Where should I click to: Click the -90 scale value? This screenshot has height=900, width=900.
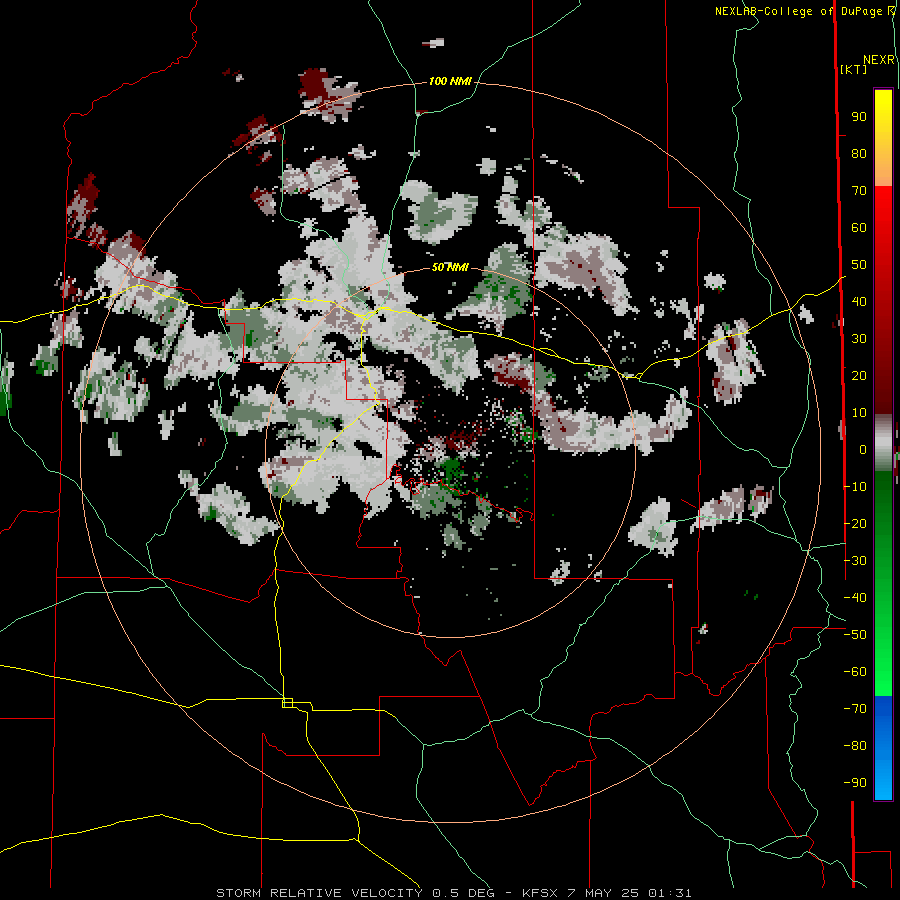point(855,783)
